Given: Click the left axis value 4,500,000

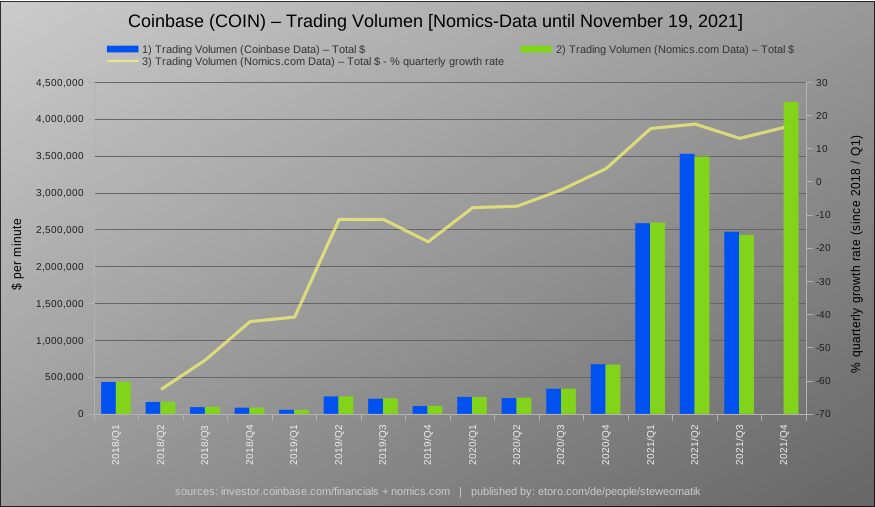Looking at the screenshot, I should 60,83.
